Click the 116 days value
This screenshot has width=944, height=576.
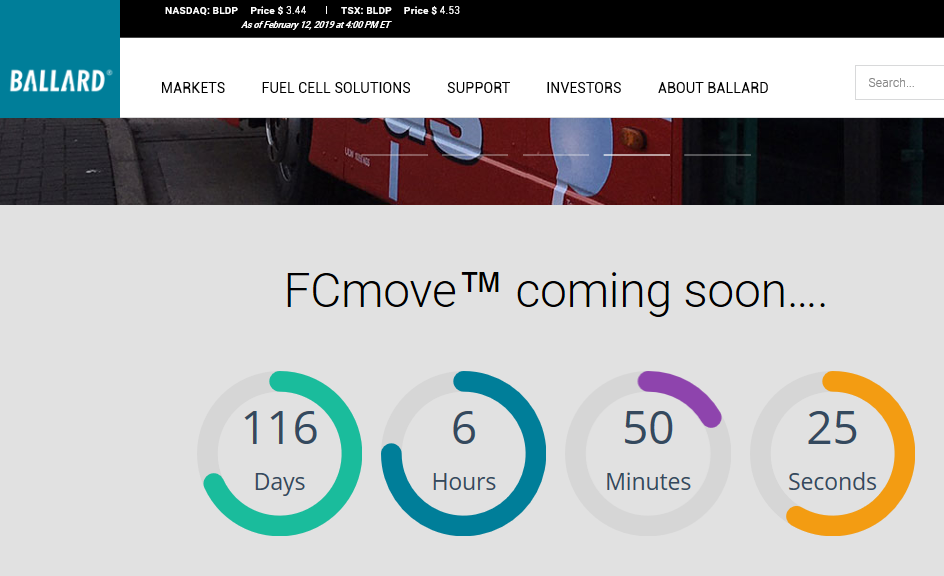pos(279,428)
